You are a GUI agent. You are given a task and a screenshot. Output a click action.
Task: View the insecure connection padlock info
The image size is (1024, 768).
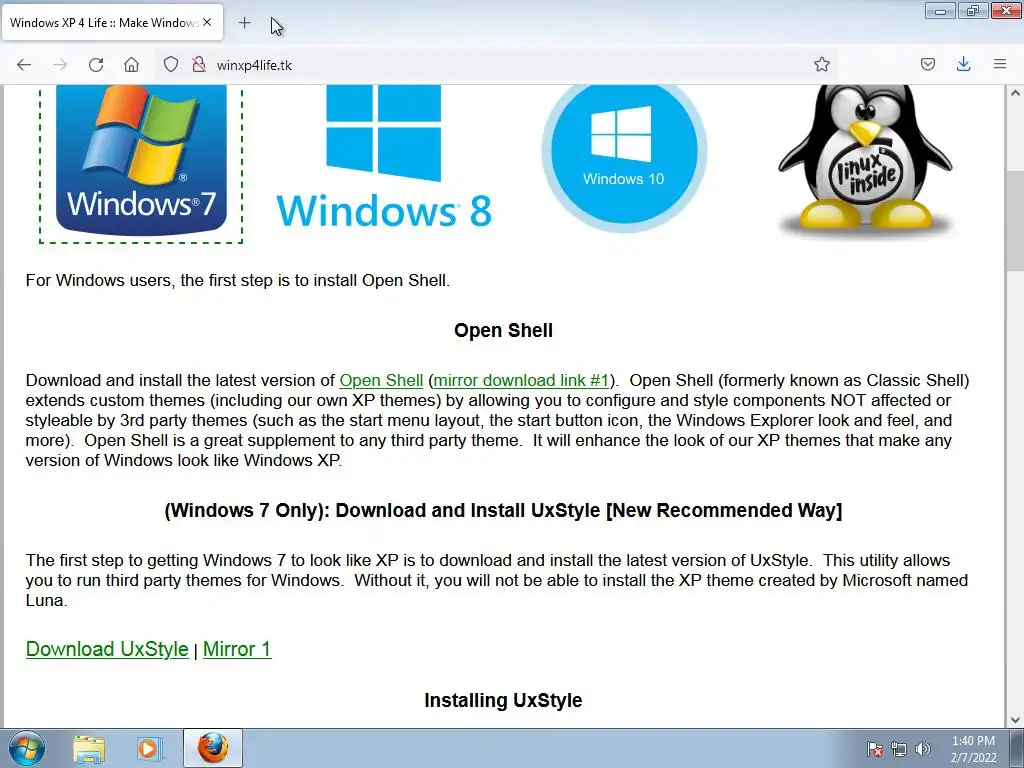tap(199, 64)
